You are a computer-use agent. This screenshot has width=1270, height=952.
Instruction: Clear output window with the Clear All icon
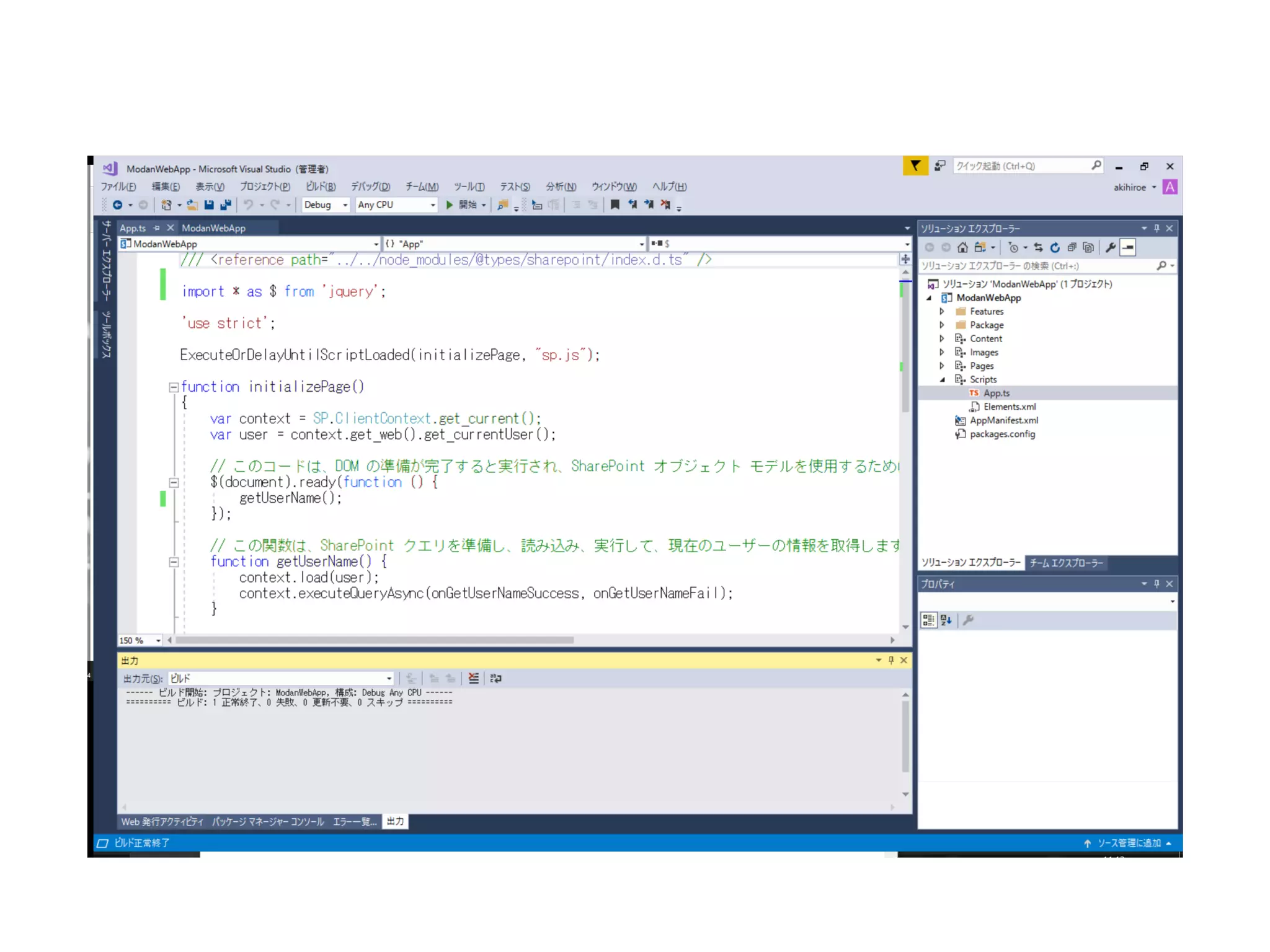point(474,678)
